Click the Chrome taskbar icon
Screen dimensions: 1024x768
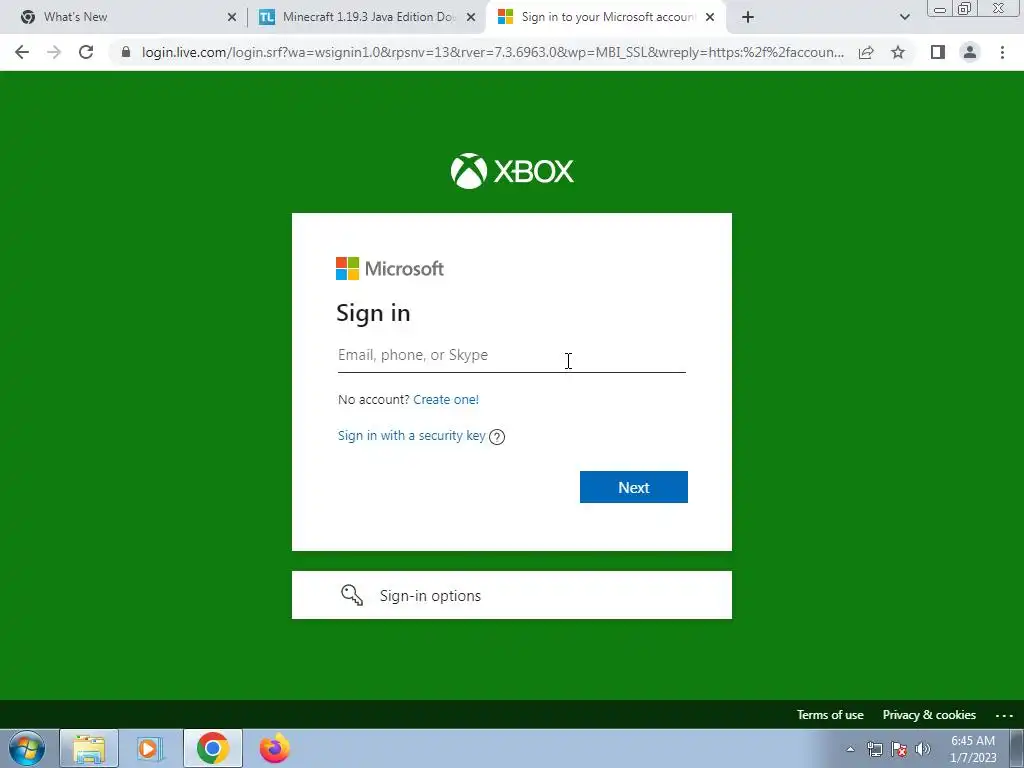pos(212,748)
